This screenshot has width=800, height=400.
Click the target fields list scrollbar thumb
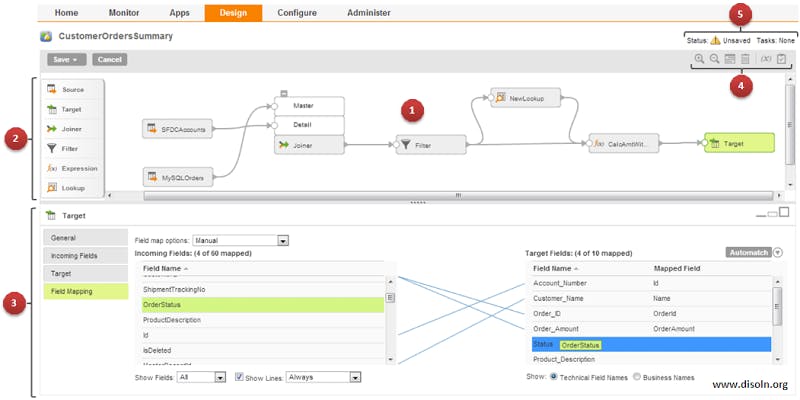point(777,306)
